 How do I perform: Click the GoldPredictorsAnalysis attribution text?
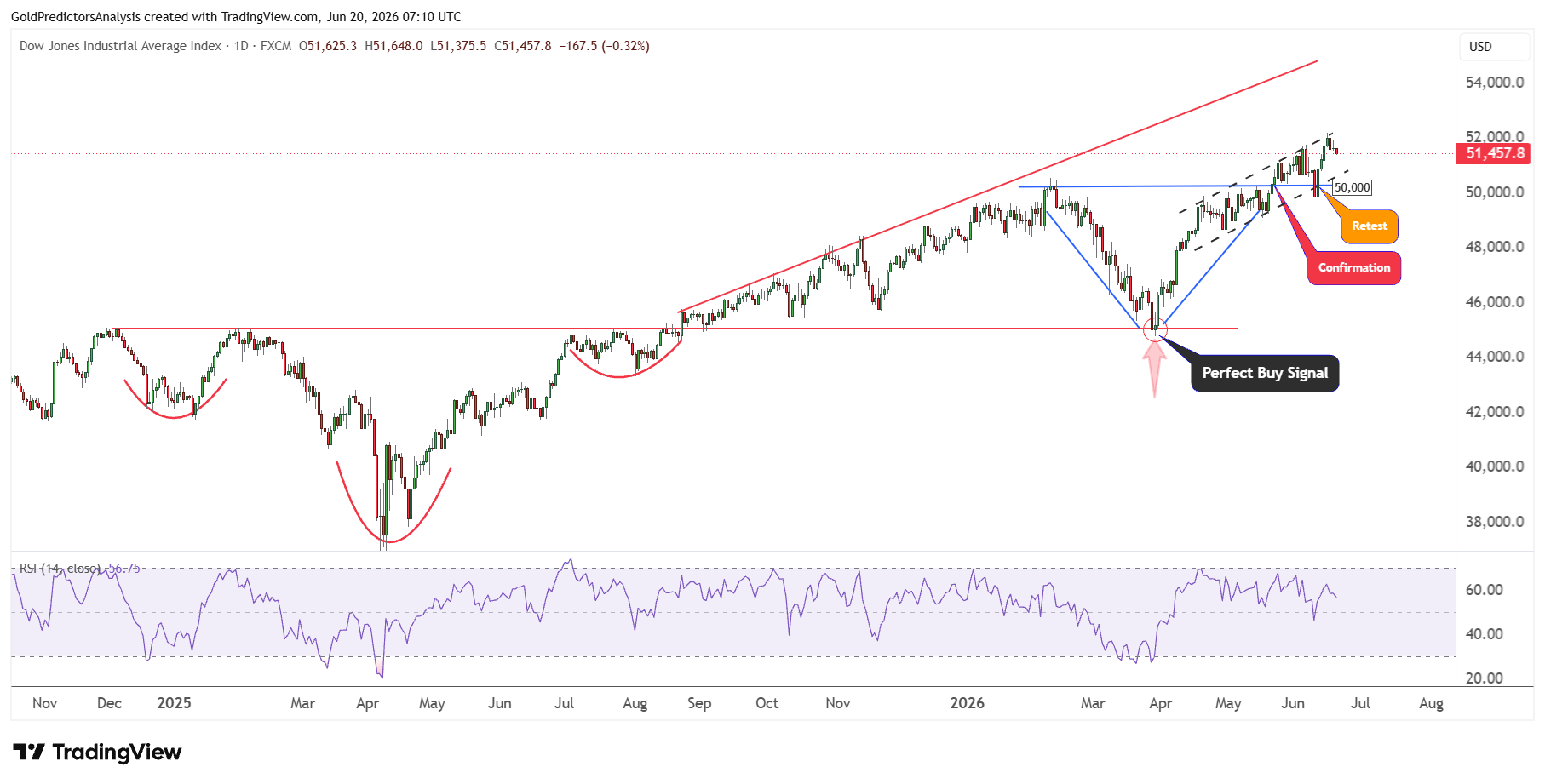point(236,17)
